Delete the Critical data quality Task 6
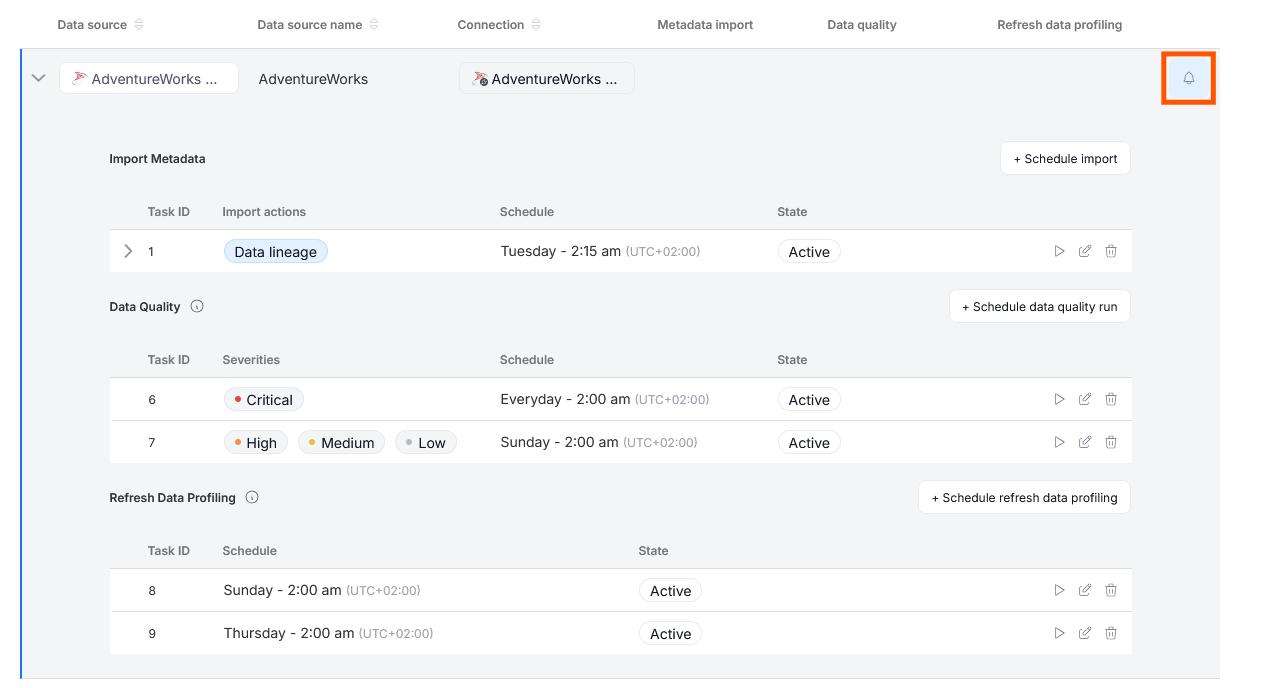The image size is (1261, 688). click(x=1110, y=399)
